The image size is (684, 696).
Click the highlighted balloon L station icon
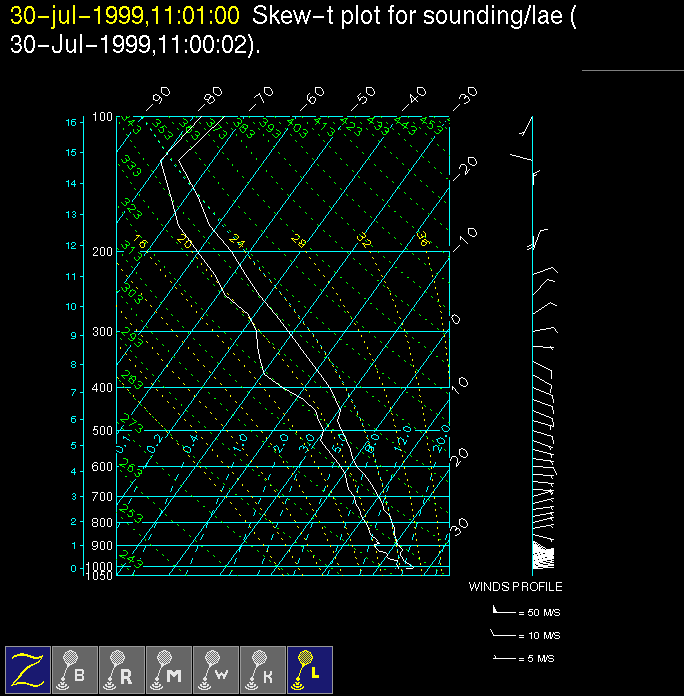pos(310,669)
